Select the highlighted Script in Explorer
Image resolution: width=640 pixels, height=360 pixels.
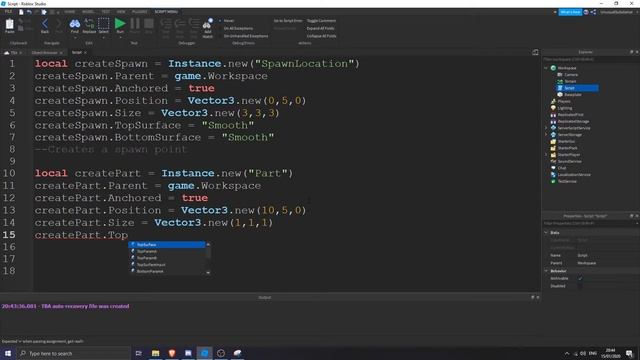point(577,88)
